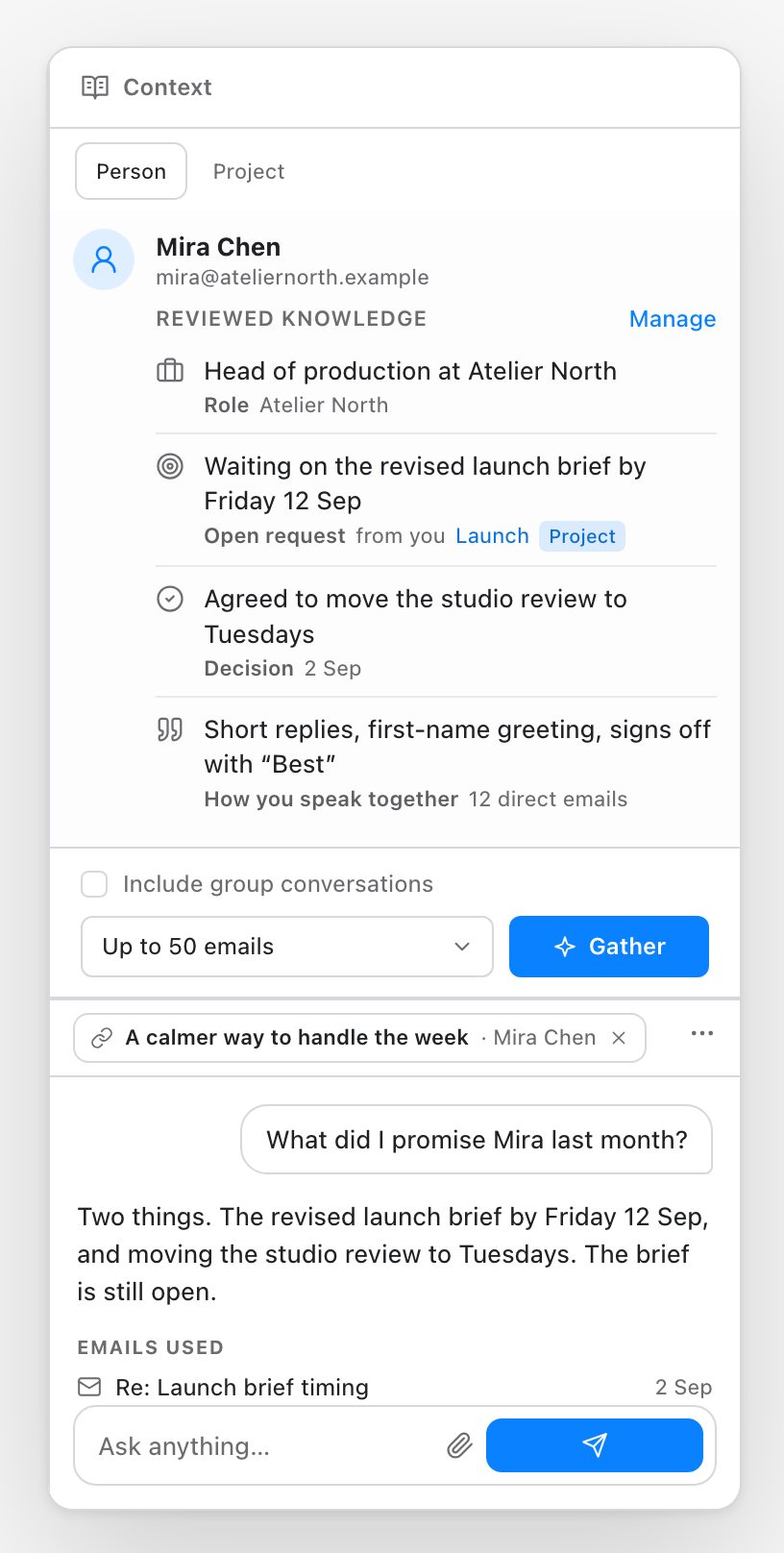Open A calmer way to handle the week

click(x=297, y=1038)
